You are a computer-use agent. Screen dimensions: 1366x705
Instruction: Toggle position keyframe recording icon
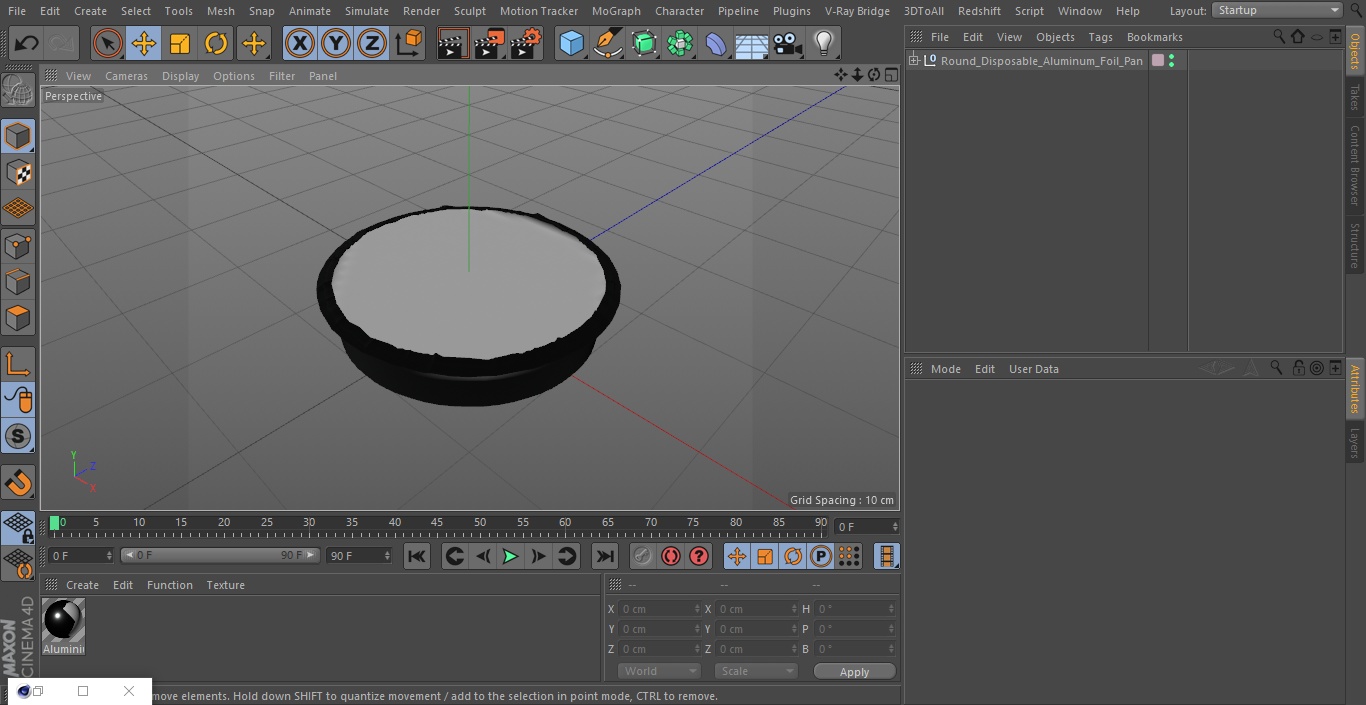(x=737, y=556)
